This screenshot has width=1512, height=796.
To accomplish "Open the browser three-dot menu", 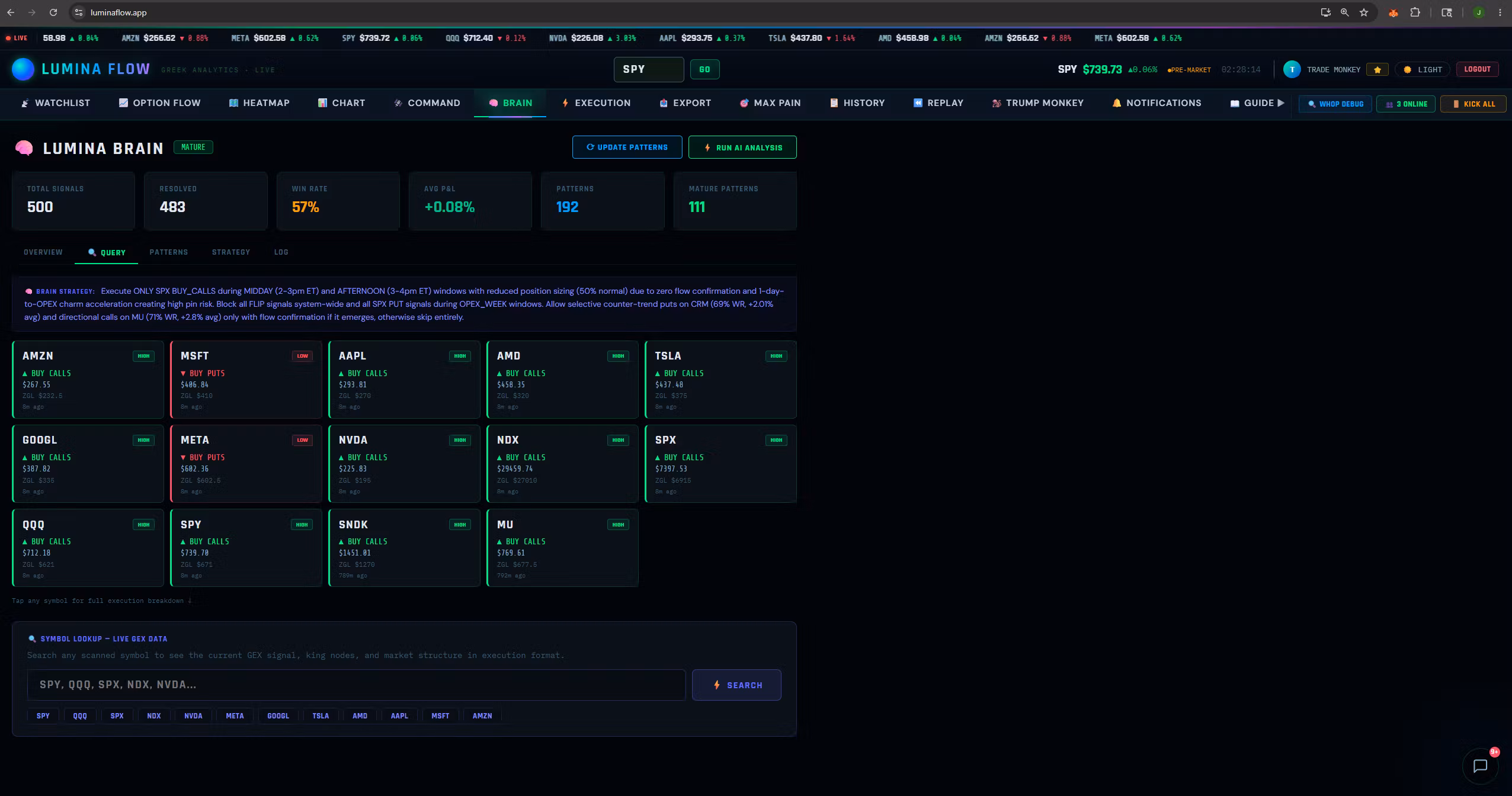I will click(1500, 12).
